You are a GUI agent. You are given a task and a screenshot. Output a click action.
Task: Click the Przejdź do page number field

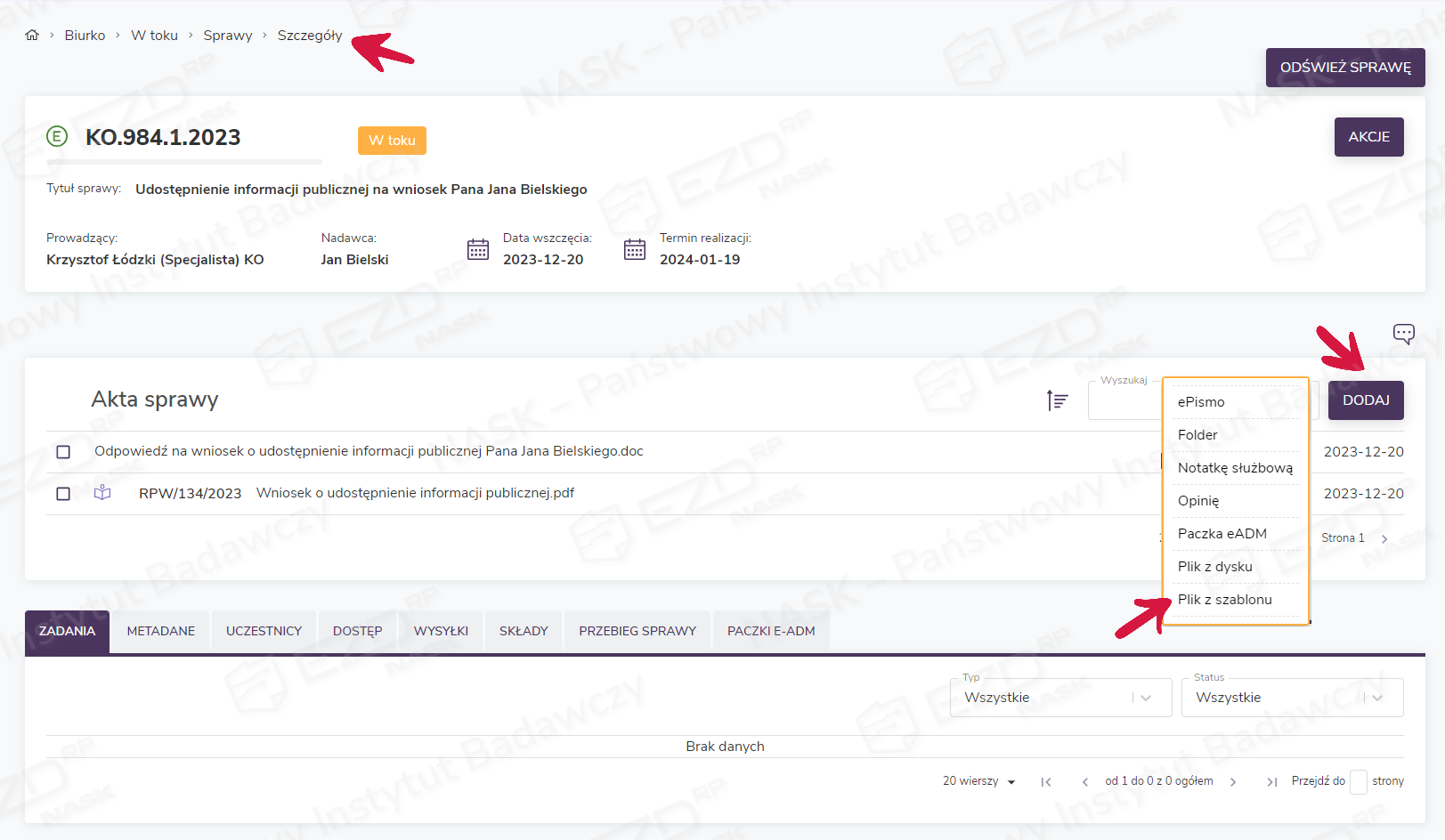pyautogui.click(x=1358, y=782)
